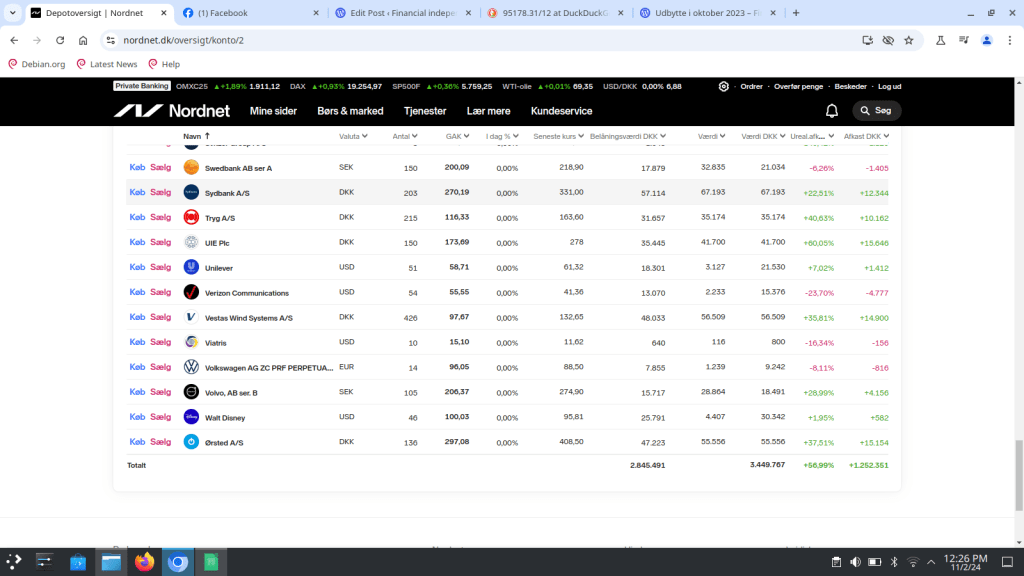Open the Børs & marked menu

[x=350, y=111]
